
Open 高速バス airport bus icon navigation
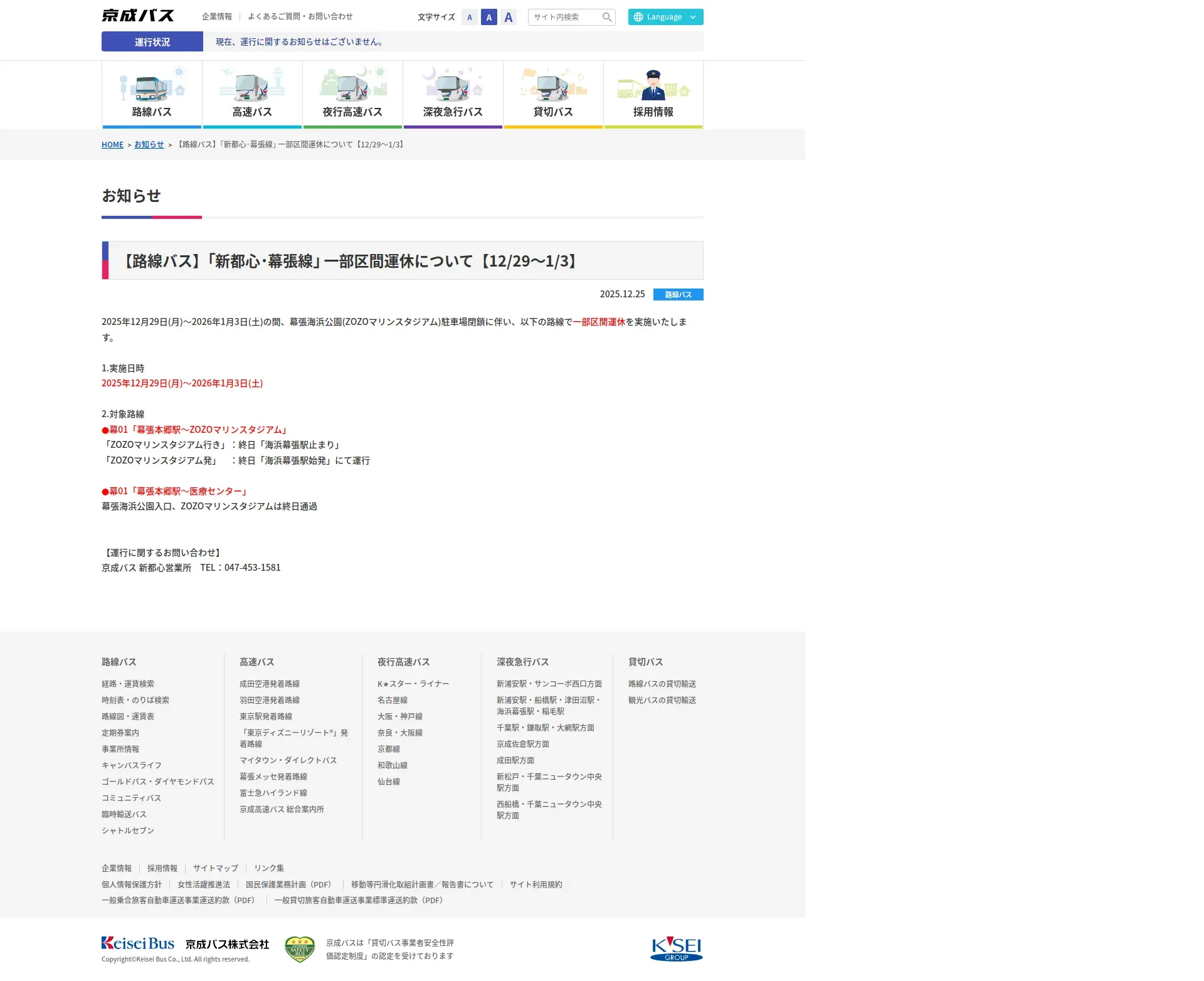[x=252, y=94]
